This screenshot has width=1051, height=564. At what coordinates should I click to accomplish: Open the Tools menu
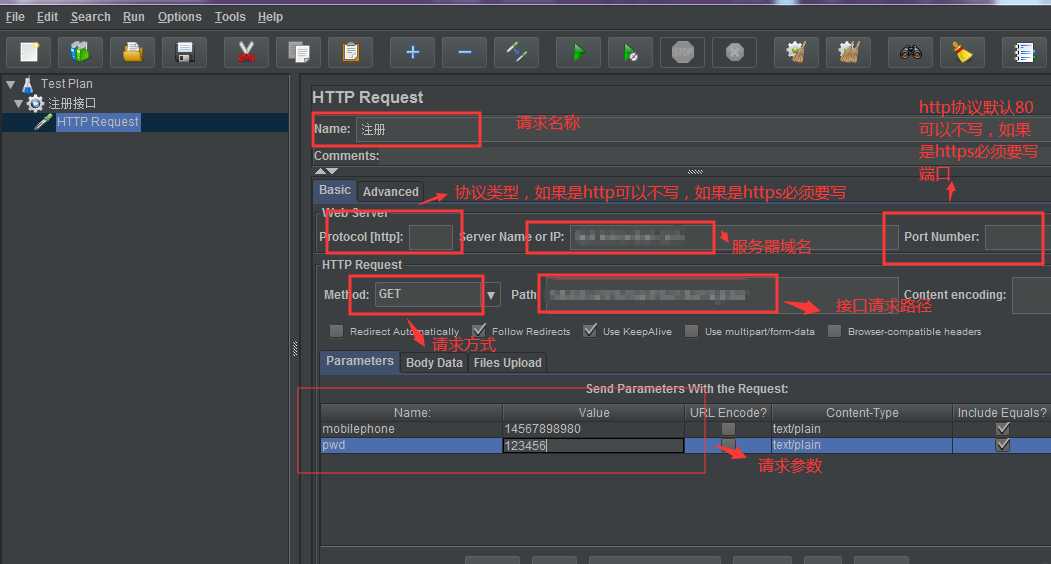coord(230,17)
